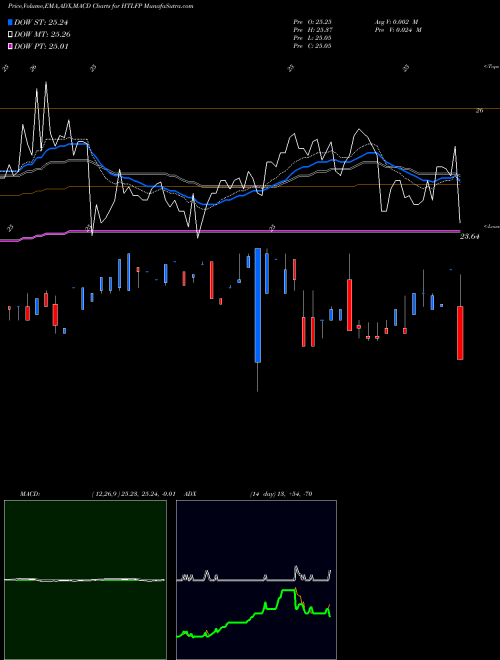500x660 pixels.
Task: Open the green MACD indicator chart panel
Action: pyautogui.click(x=85, y=580)
